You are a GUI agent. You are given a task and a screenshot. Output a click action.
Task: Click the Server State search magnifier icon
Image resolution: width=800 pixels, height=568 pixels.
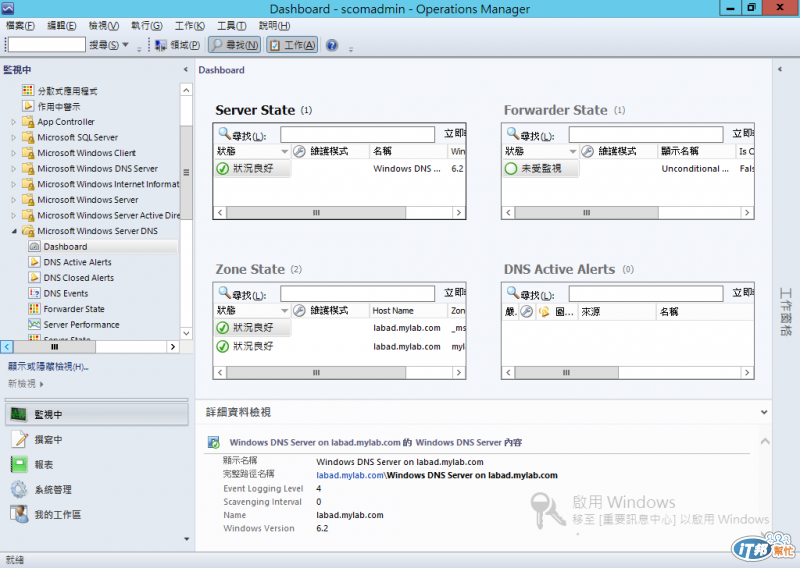224,133
